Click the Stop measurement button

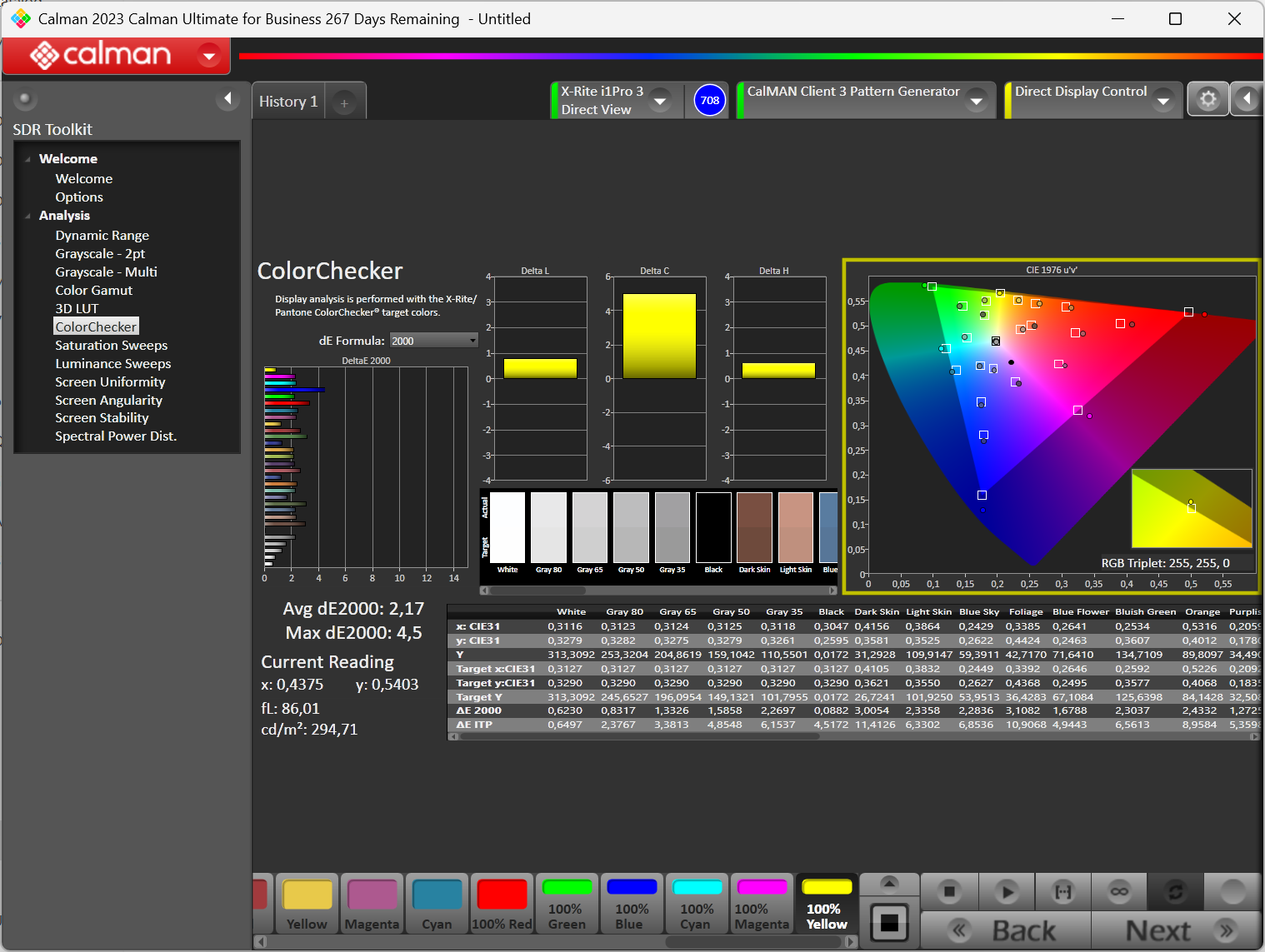coord(948,892)
